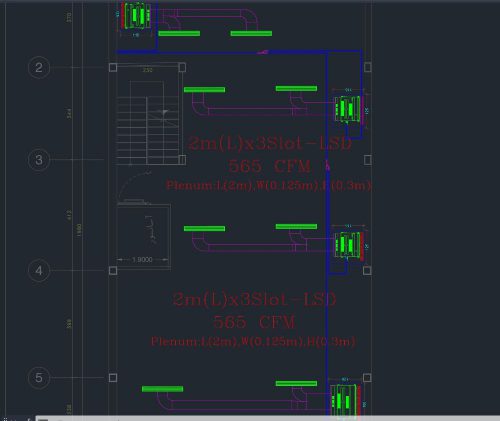This screenshot has height=421, width=500.
Task: Select the door swing arc below the stairs
Action: click(x=133, y=187)
